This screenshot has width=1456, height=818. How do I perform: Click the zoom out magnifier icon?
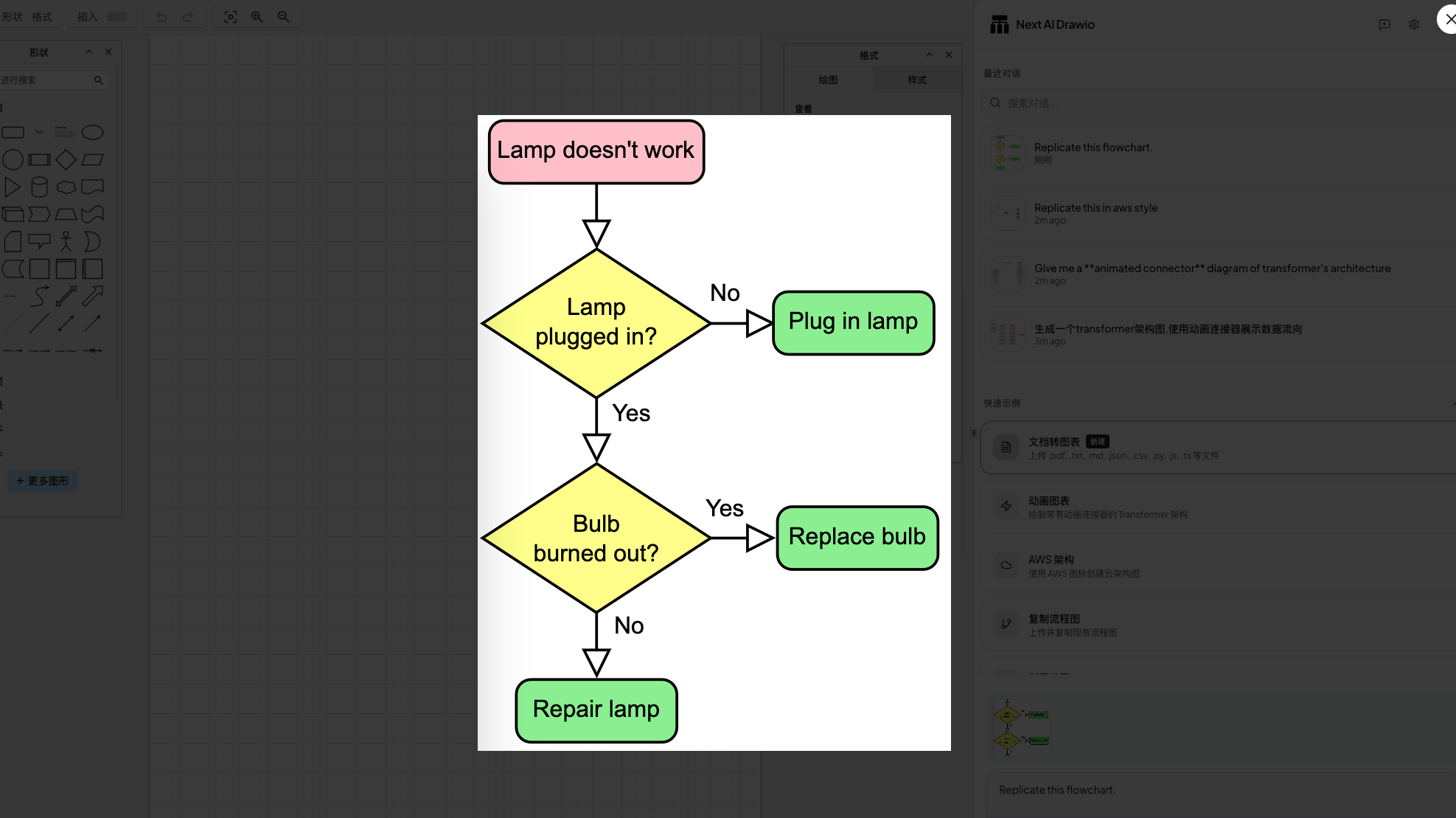click(283, 17)
